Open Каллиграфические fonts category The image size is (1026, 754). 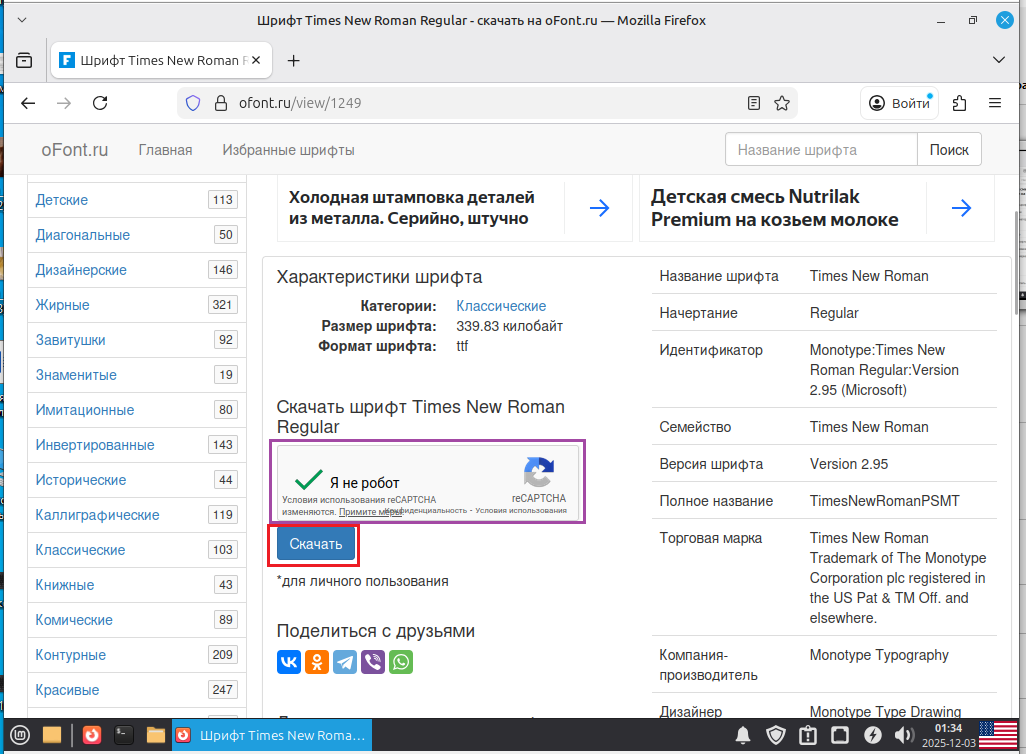pyautogui.click(x=97, y=515)
